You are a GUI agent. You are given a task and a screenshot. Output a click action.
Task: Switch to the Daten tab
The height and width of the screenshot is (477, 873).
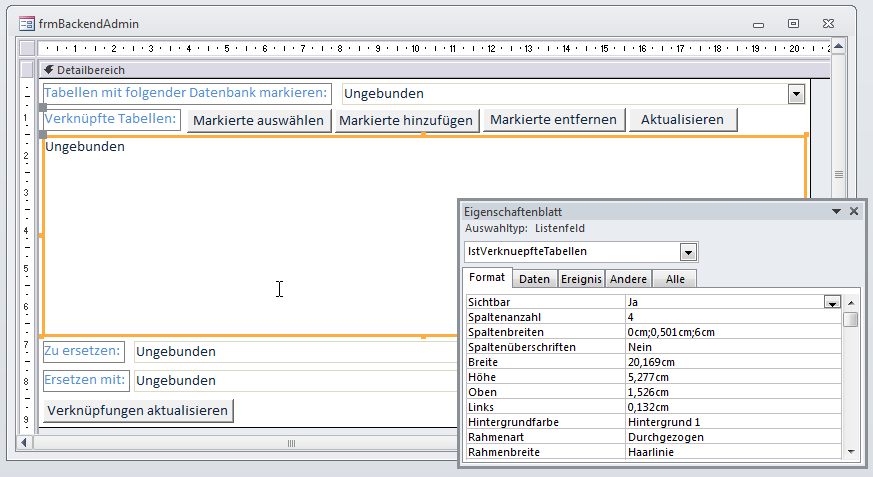coord(534,279)
